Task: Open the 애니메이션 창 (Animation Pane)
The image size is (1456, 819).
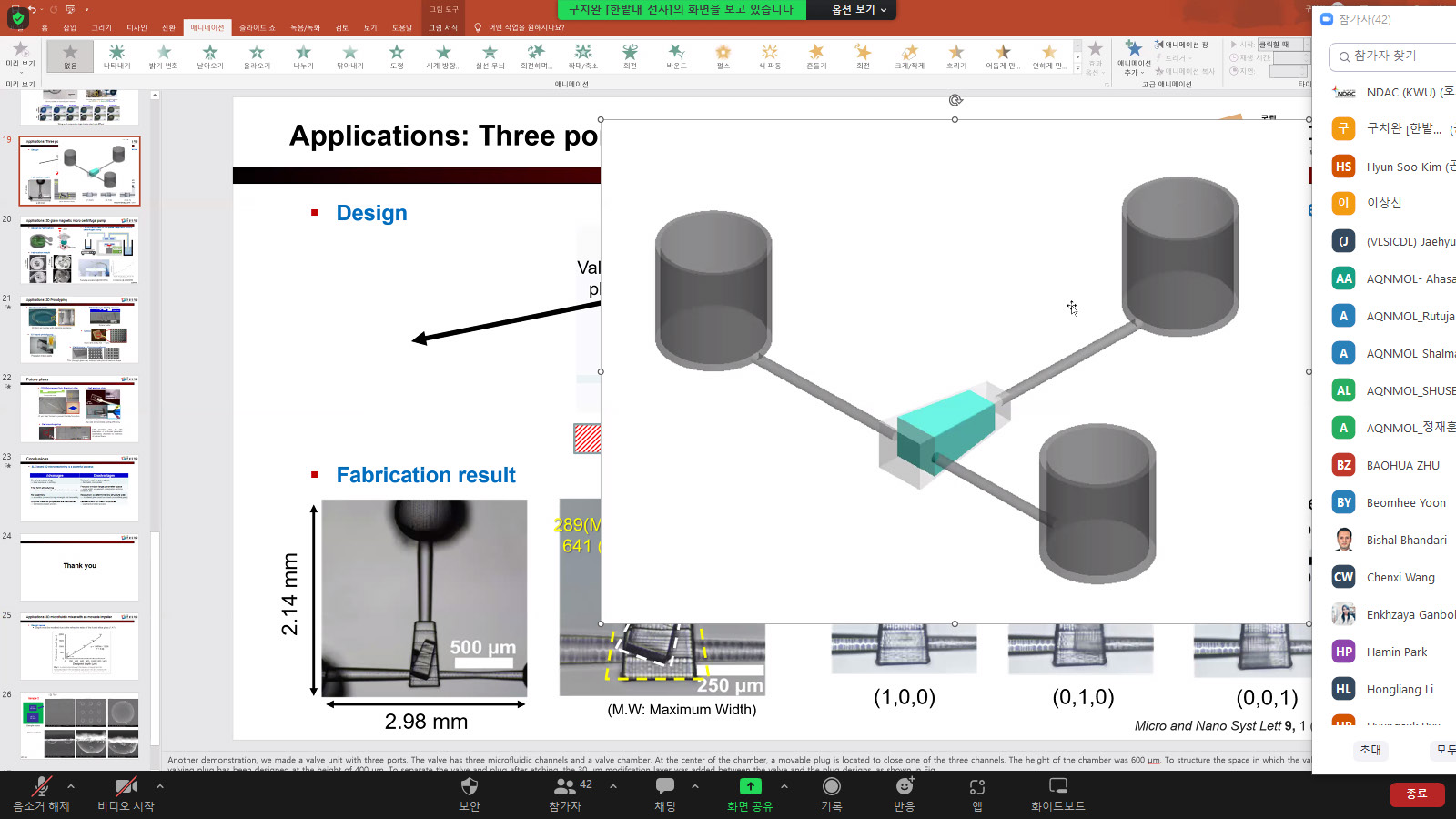Action: 1182,45
